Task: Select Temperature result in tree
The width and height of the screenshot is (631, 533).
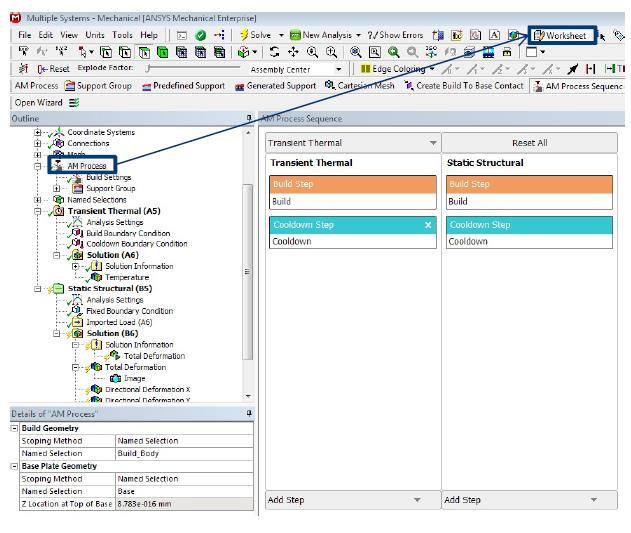Action: point(127,277)
